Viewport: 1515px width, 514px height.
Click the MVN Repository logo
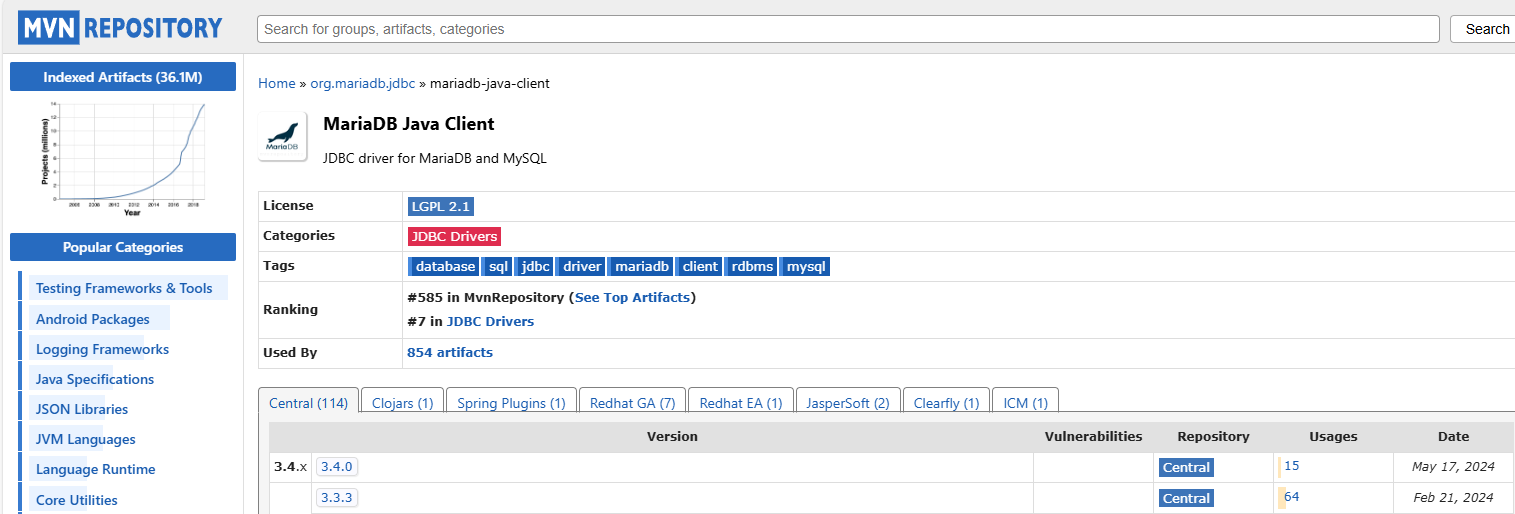point(121,28)
